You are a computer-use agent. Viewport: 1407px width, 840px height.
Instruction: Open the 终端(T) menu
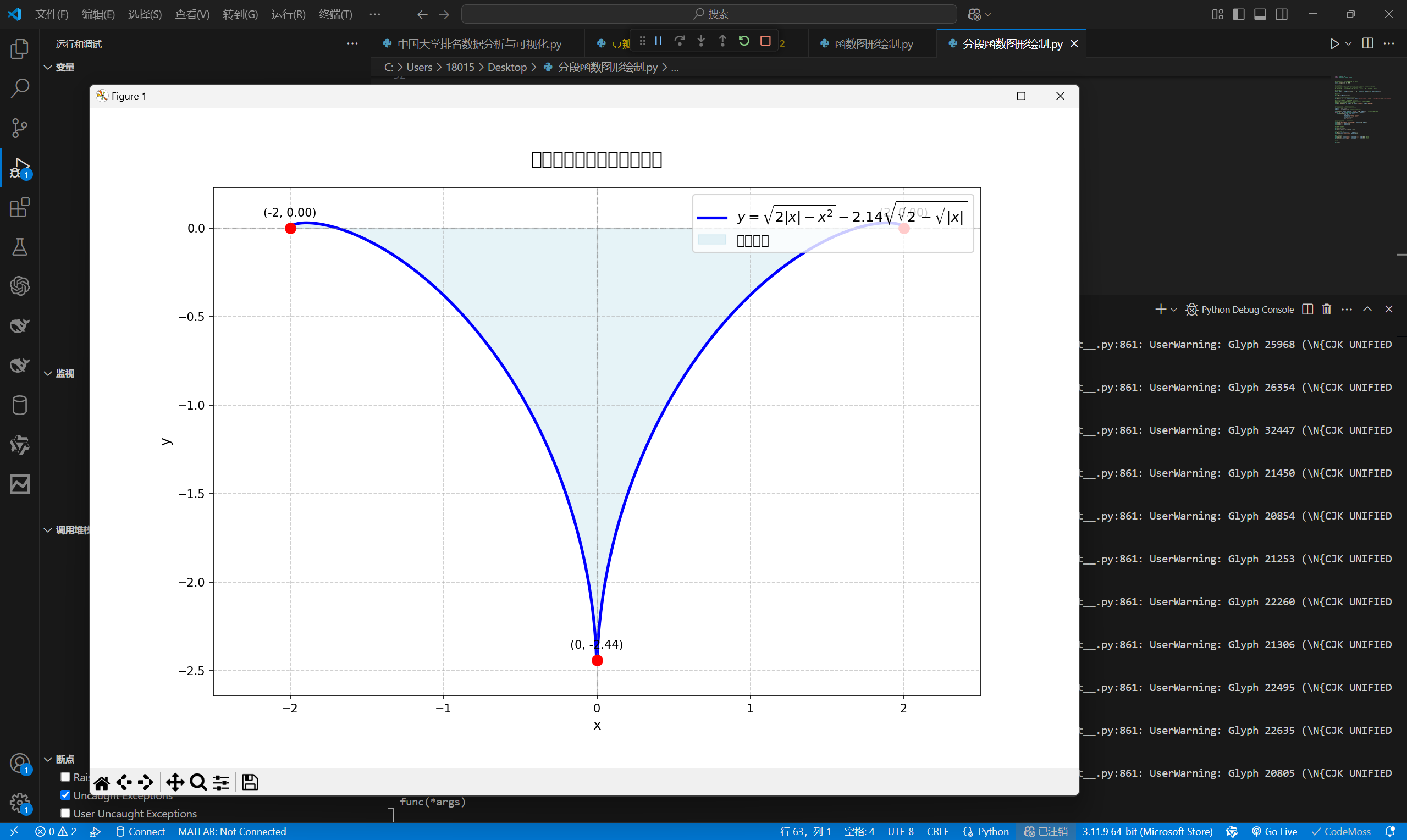click(x=335, y=14)
